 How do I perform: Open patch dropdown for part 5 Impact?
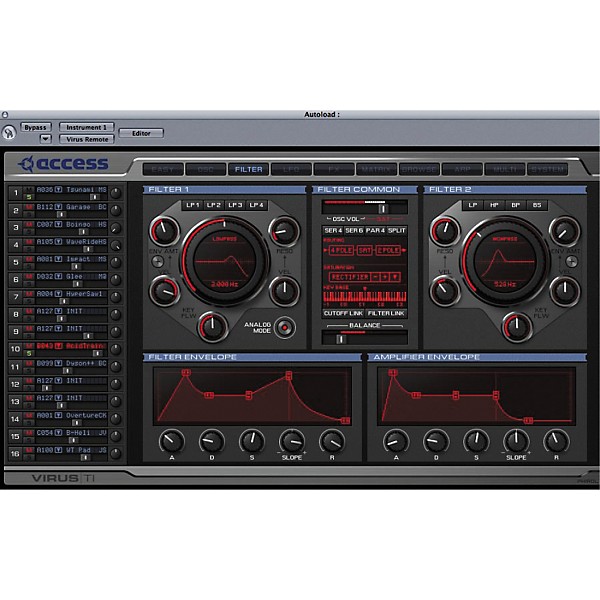58,259
